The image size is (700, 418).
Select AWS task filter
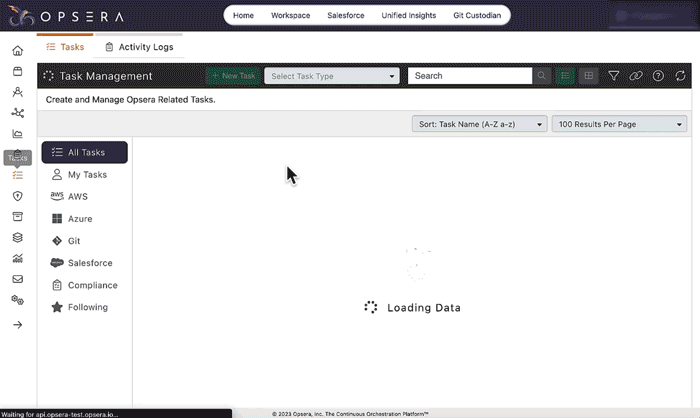84,196
